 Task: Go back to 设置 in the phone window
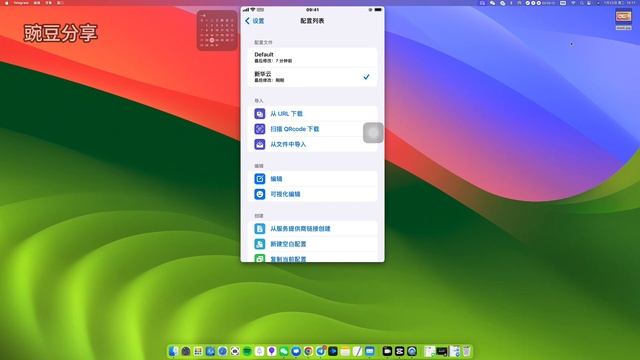255,21
